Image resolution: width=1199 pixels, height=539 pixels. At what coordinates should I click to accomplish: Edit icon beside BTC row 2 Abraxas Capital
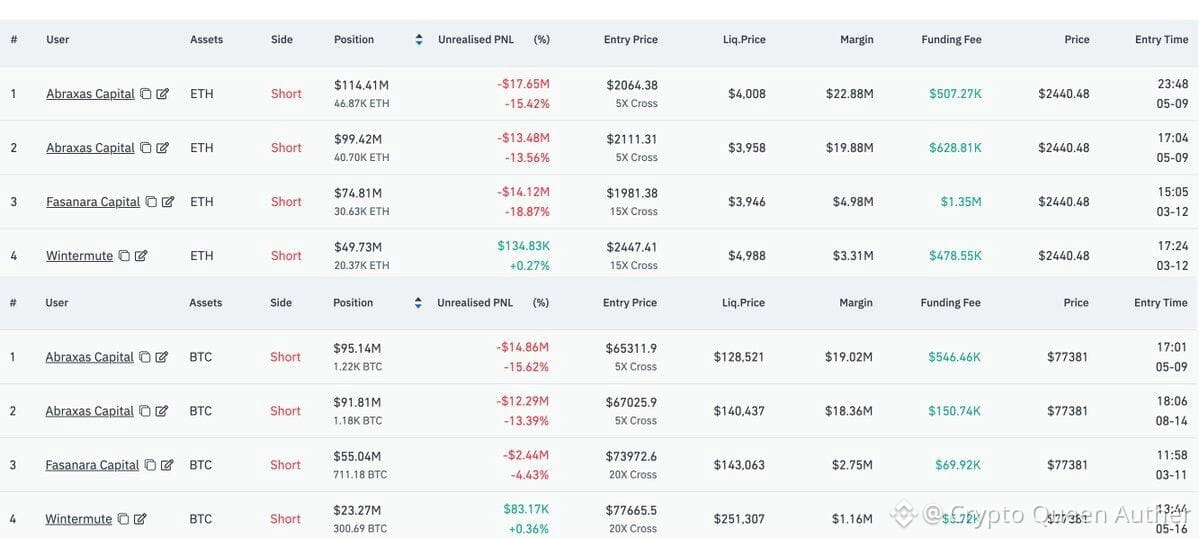[x=162, y=411]
